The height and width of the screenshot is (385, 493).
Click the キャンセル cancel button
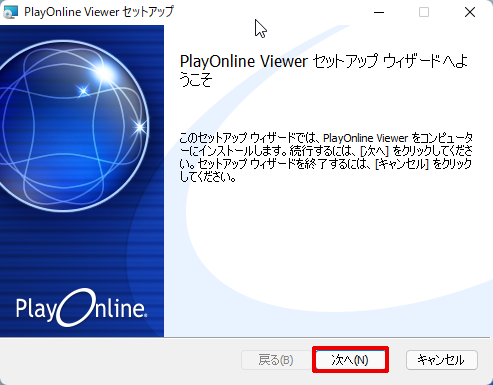[442, 360]
